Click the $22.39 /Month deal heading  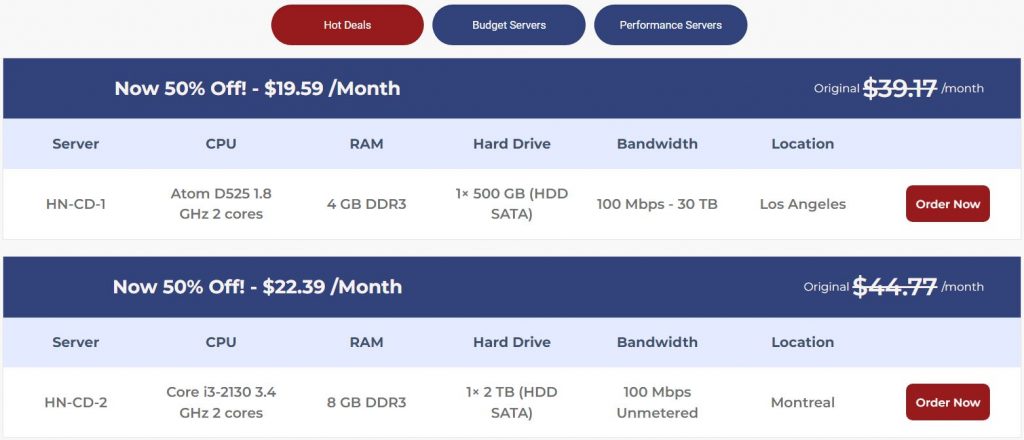coord(257,287)
